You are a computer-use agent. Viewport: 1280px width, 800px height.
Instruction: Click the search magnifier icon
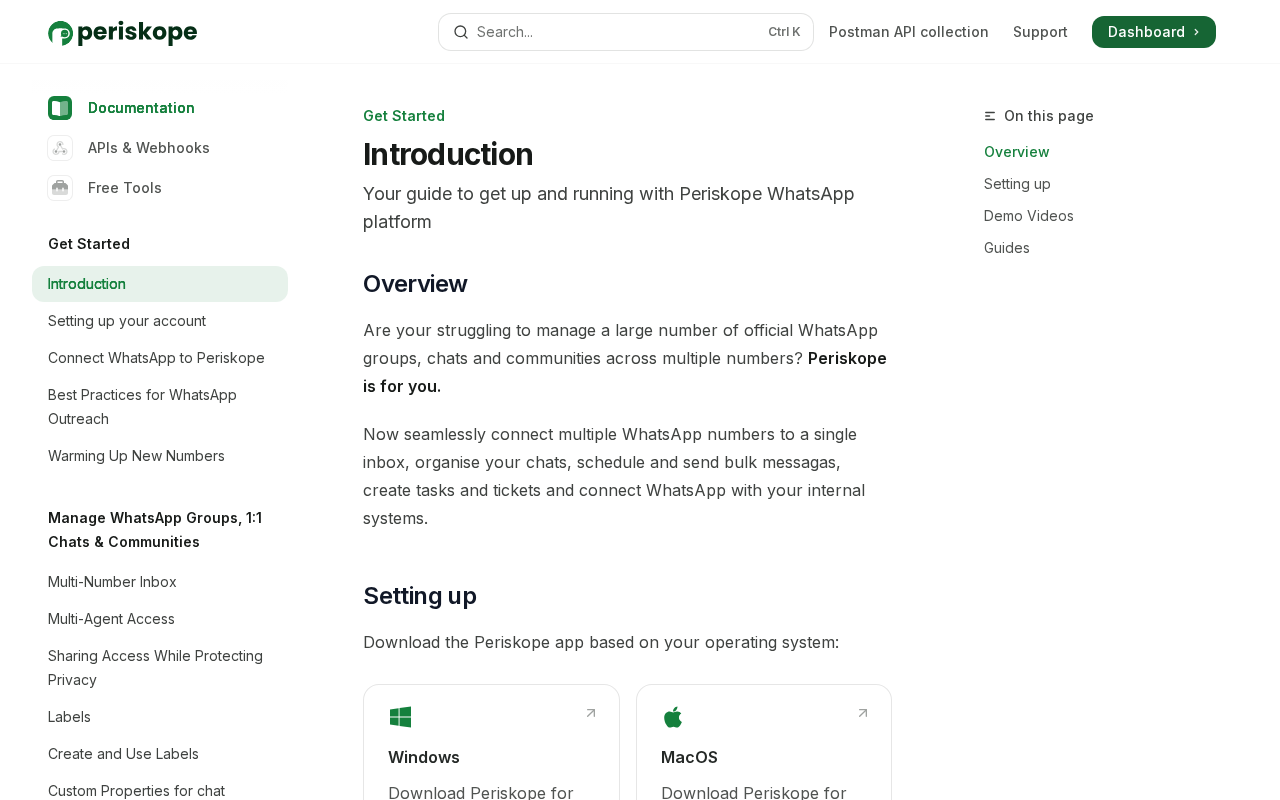[460, 32]
